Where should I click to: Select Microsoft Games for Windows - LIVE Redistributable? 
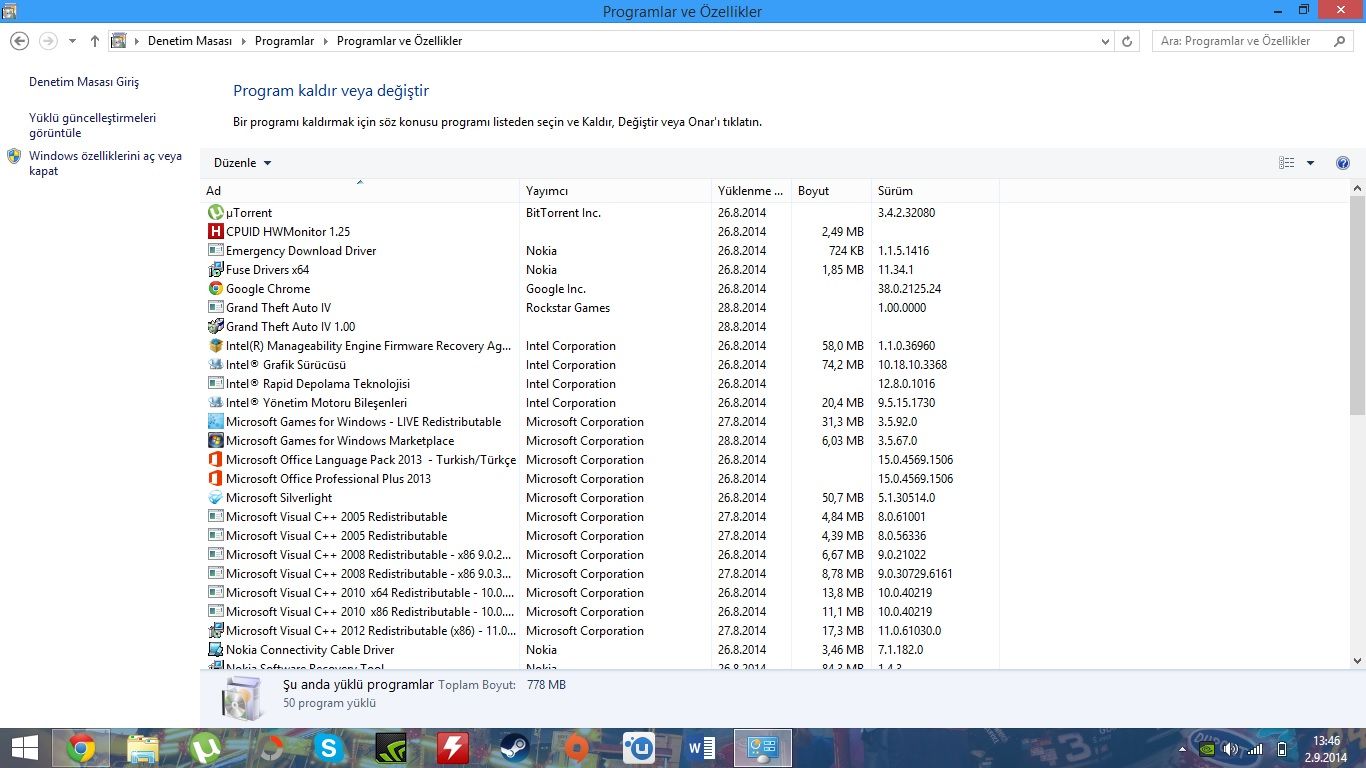pyautogui.click(x=602, y=422)
